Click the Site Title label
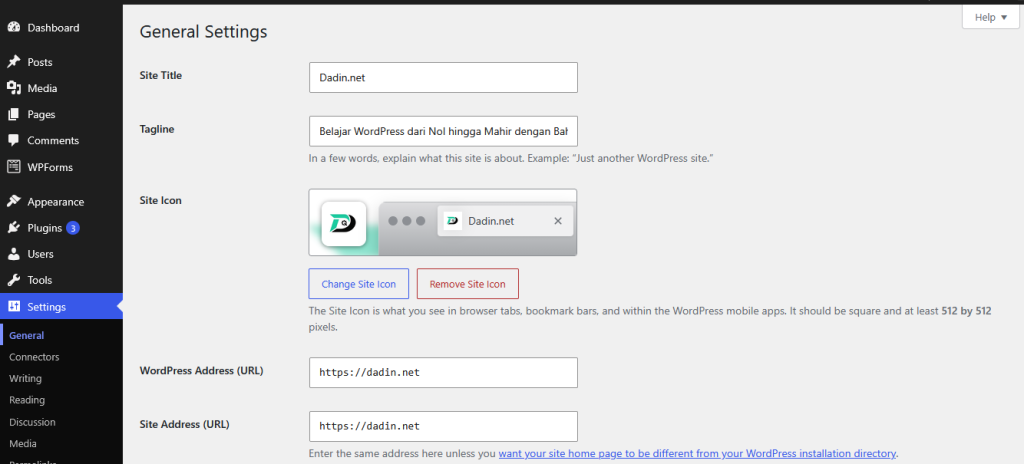1024x464 pixels. click(161, 75)
